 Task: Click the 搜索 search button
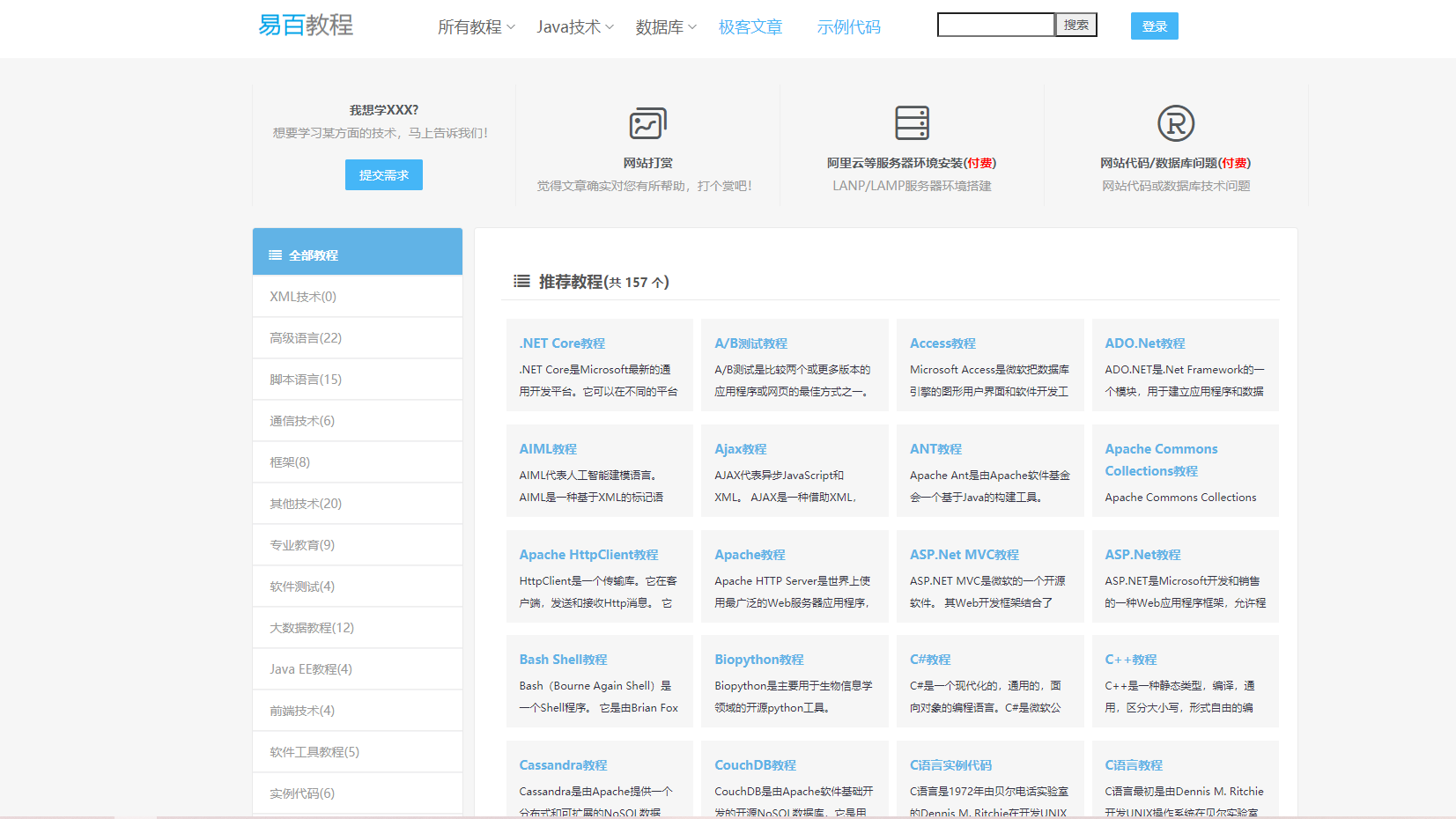click(1076, 25)
